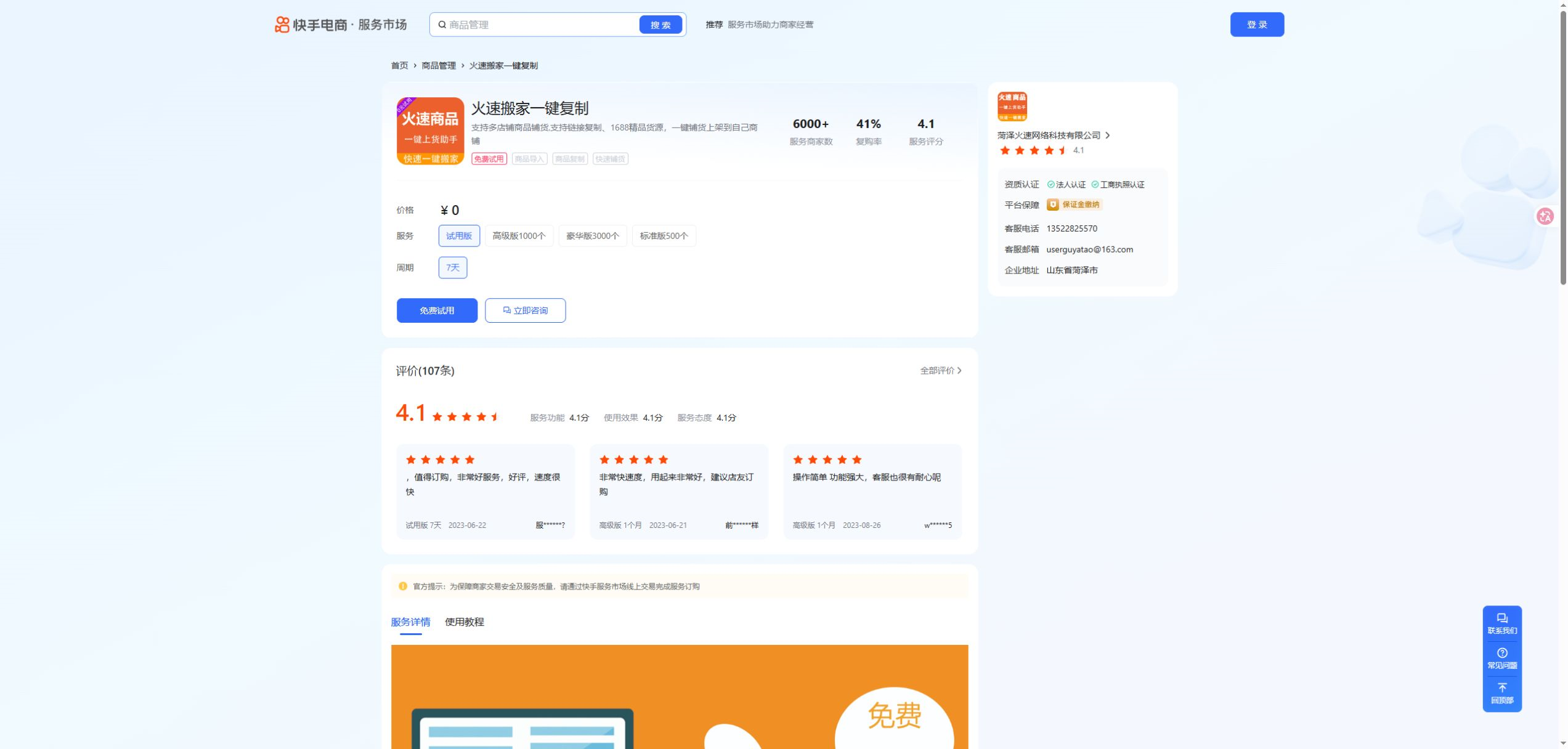1568x749 pixels.
Task: Open 常见问题 help icon
Action: pos(1501,653)
